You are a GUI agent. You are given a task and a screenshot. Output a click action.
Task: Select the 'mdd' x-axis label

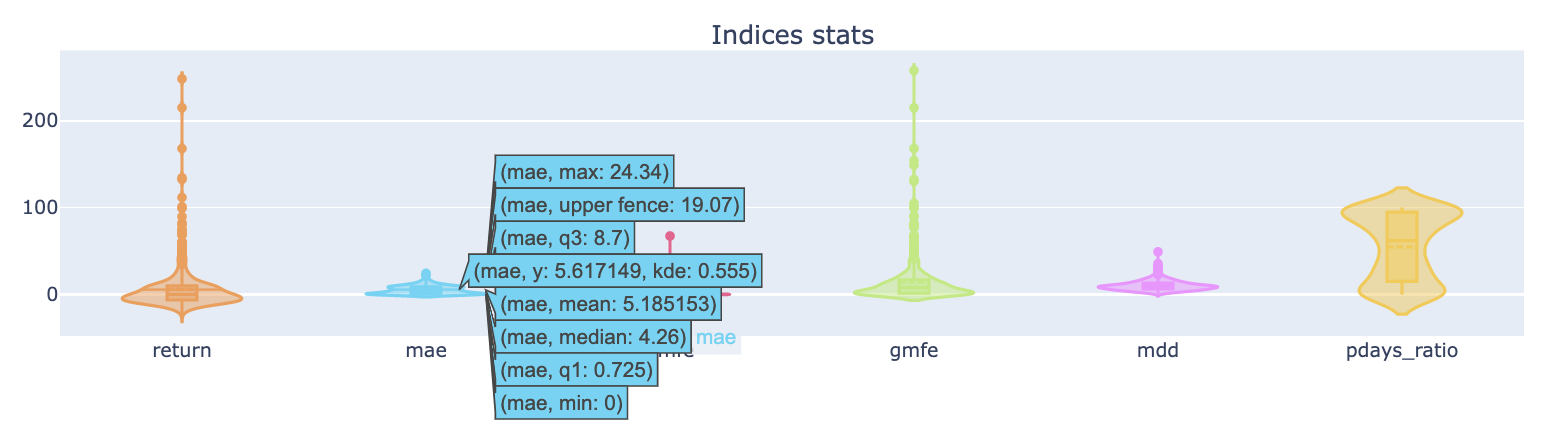(1158, 351)
